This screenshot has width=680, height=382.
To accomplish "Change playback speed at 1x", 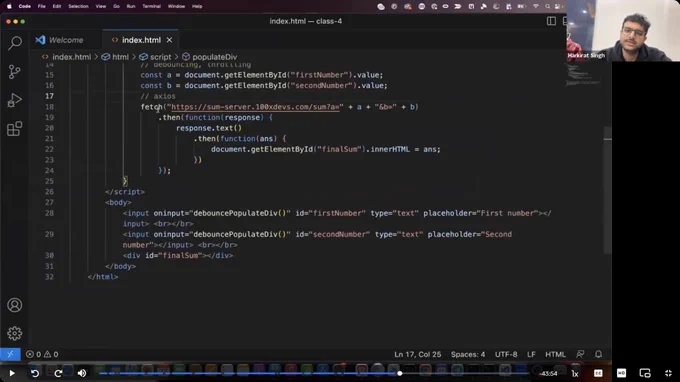I will (575, 373).
